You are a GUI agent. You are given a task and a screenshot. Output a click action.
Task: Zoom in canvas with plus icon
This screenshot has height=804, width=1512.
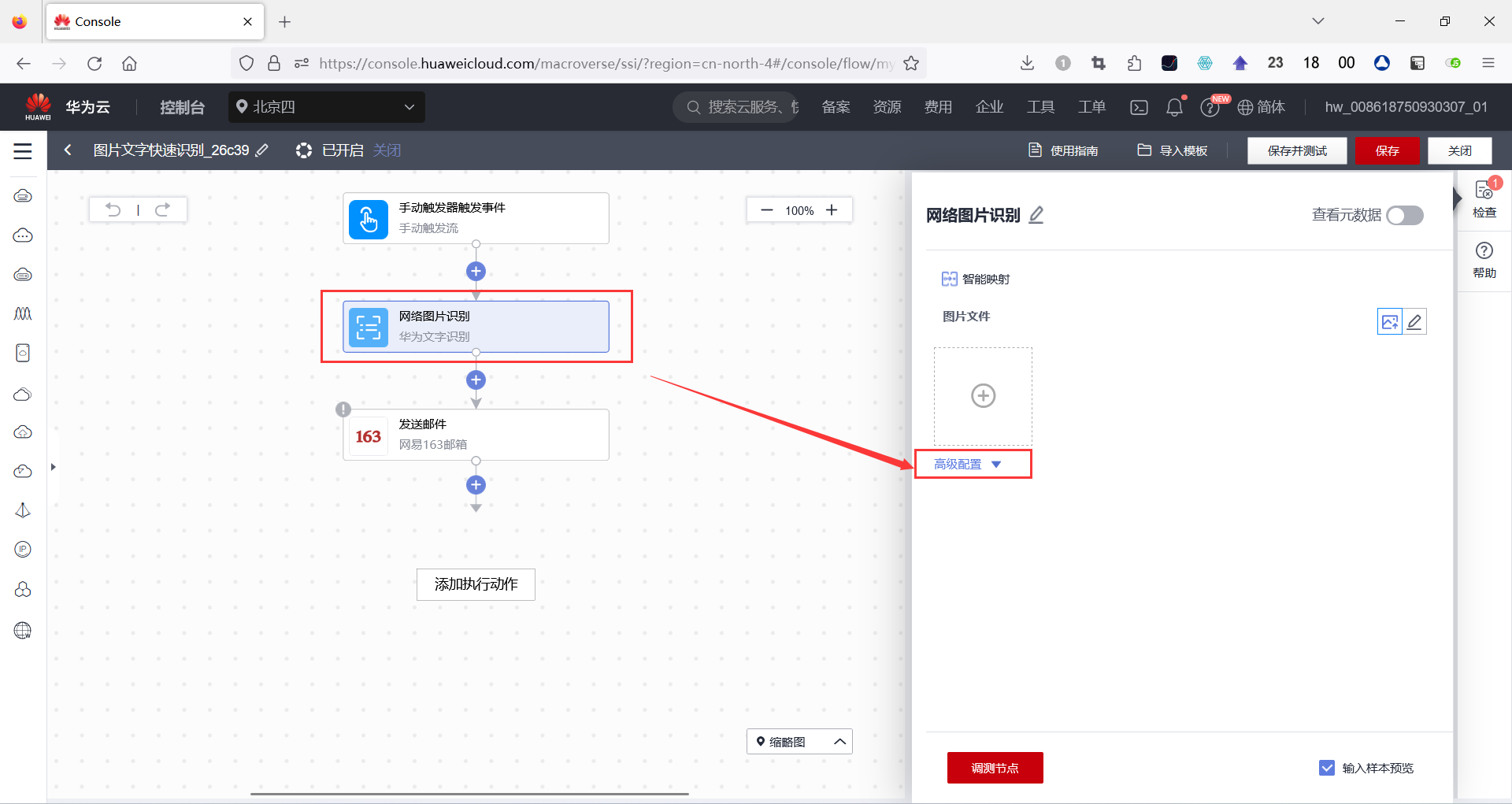832,210
